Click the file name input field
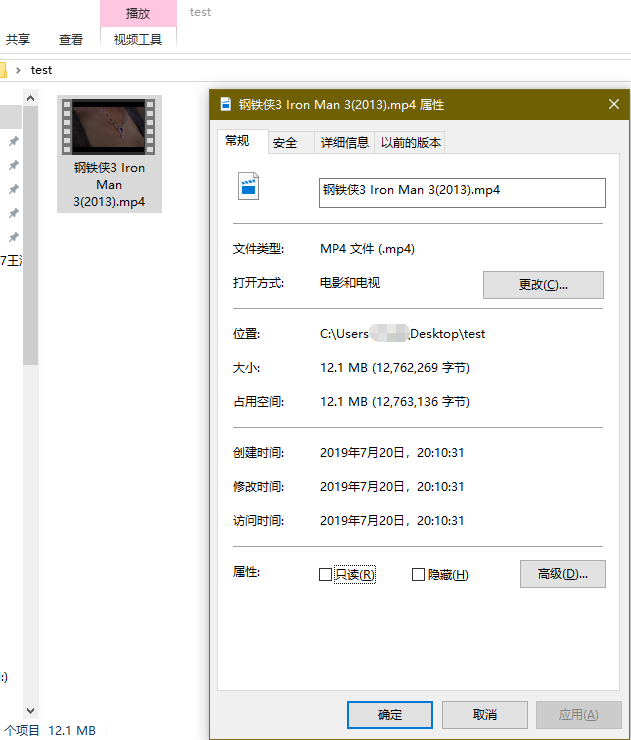This screenshot has width=631, height=740. [x=462, y=193]
